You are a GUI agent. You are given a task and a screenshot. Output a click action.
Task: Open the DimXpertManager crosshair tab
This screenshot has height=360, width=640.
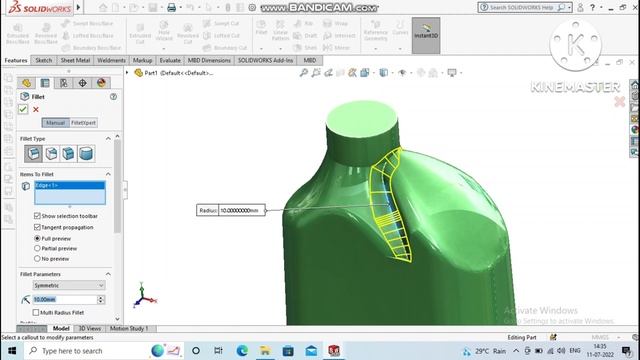coord(82,83)
